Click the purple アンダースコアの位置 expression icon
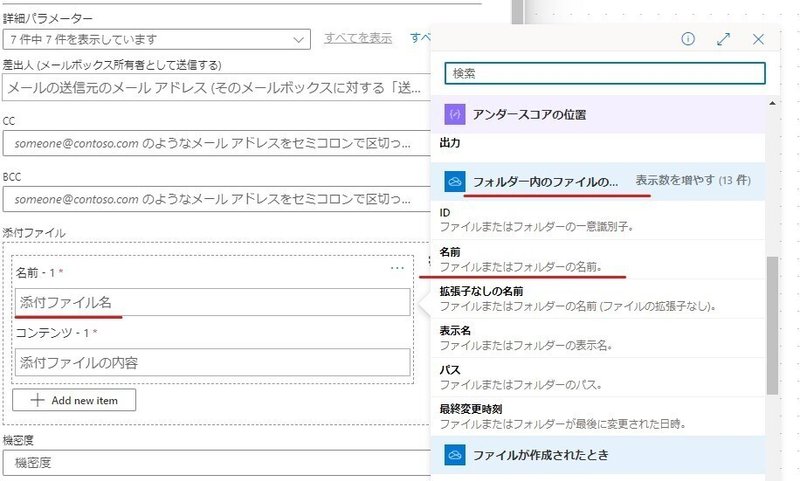 pyautogui.click(x=455, y=114)
